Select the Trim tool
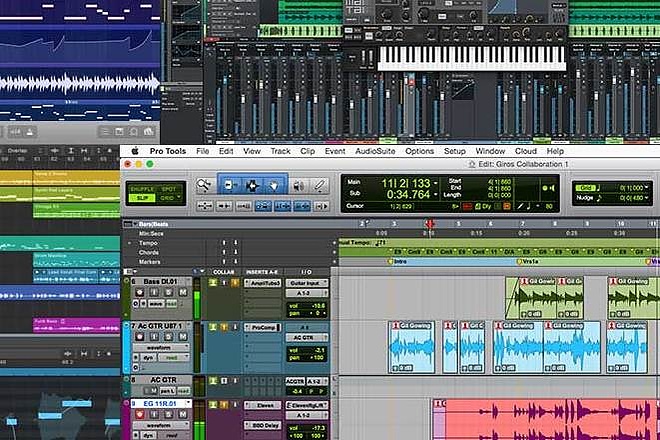The width and height of the screenshot is (660, 440). click(229, 185)
